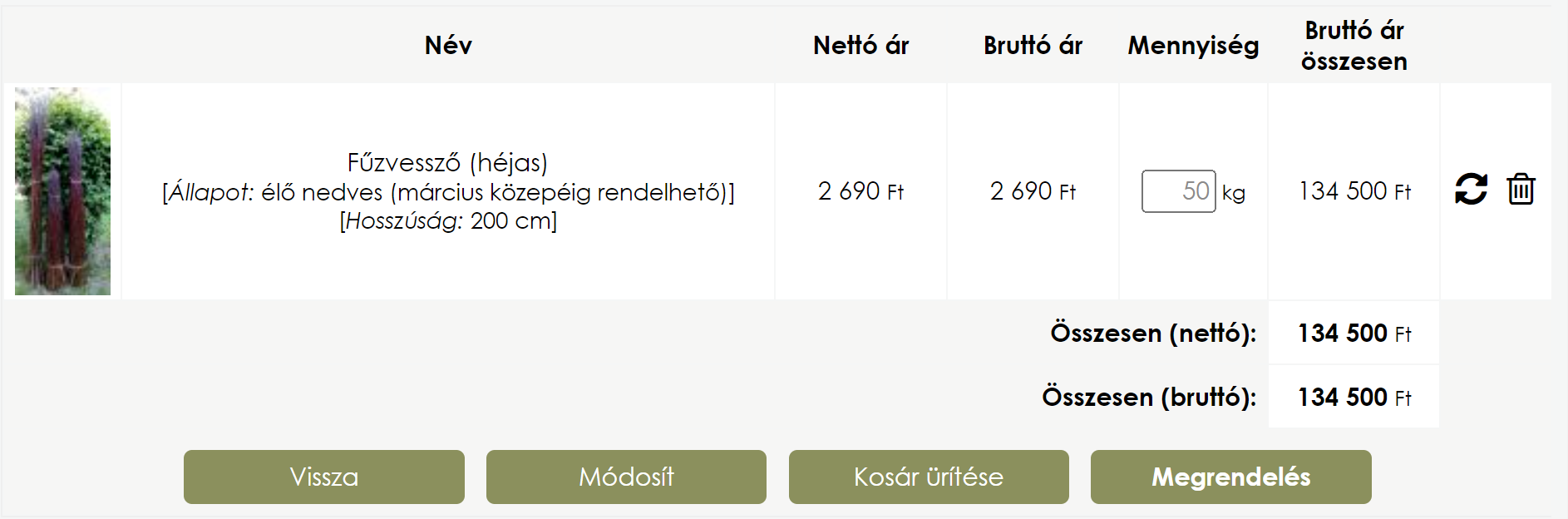This screenshot has height=519, width=1568.
Task: Click the quantity field showing 50
Action: point(1178,191)
